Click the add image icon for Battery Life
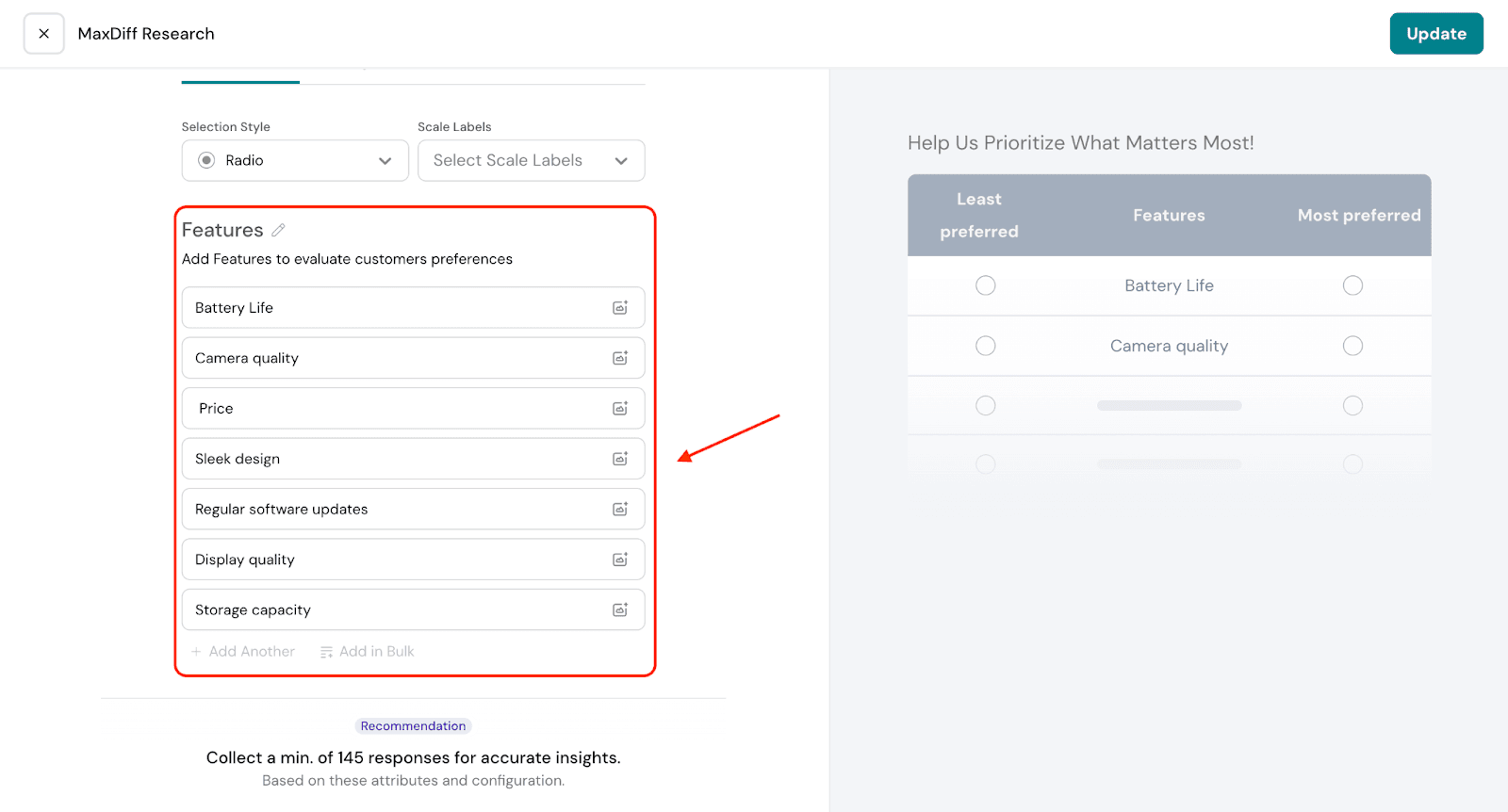 [x=620, y=308]
